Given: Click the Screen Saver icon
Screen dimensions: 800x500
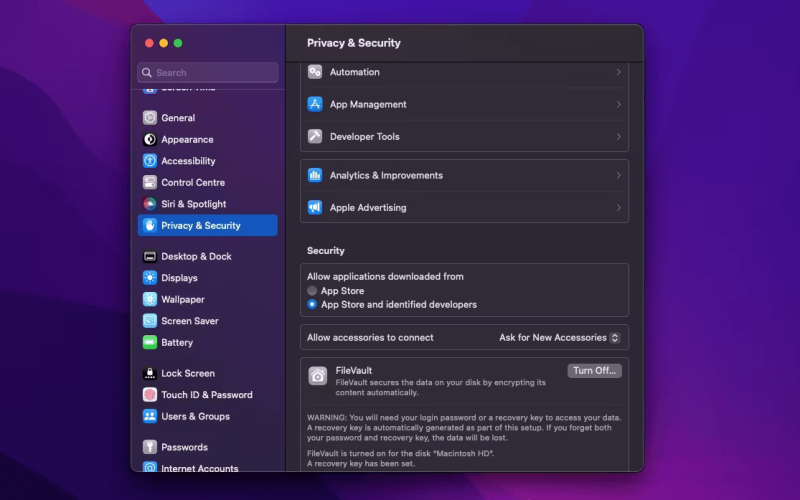Looking at the screenshot, I should point(149,320).
